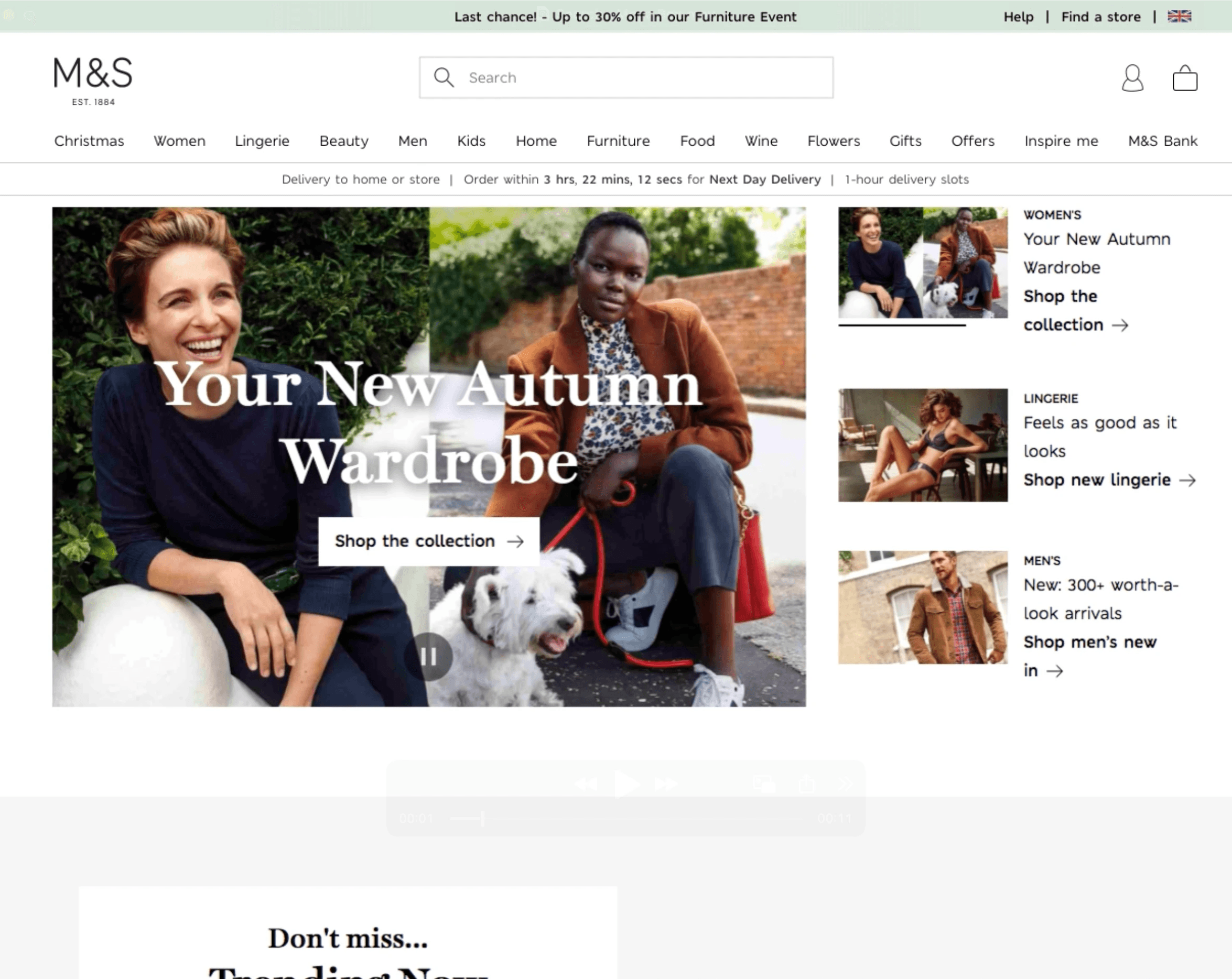This screenshot has height=979, width=1232.
Task: Open the Christmas menu
Action: (89, 141)
